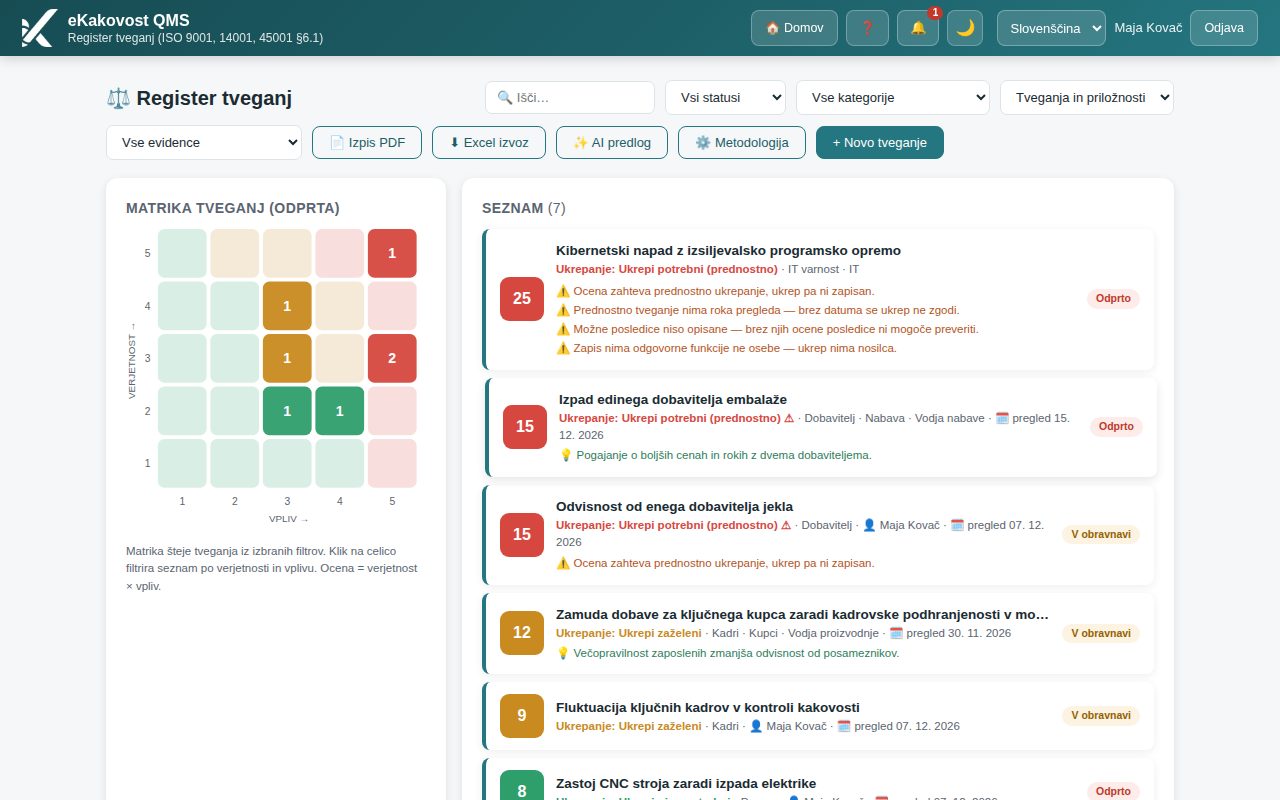The image size is (1280, 800).
Task: Click lightbulb icon beside 'Večopravilnost zaposlenih'
Action: coord(563,653)
